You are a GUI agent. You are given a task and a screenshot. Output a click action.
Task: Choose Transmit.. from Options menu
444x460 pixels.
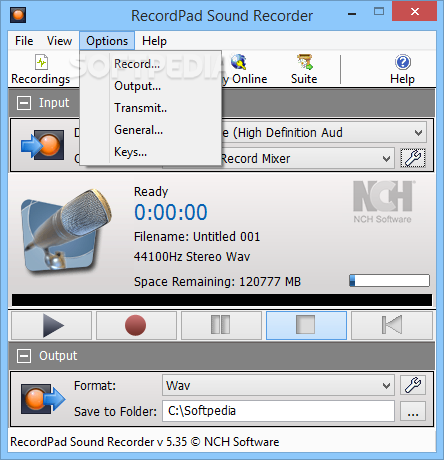click(x=151, y=108)
